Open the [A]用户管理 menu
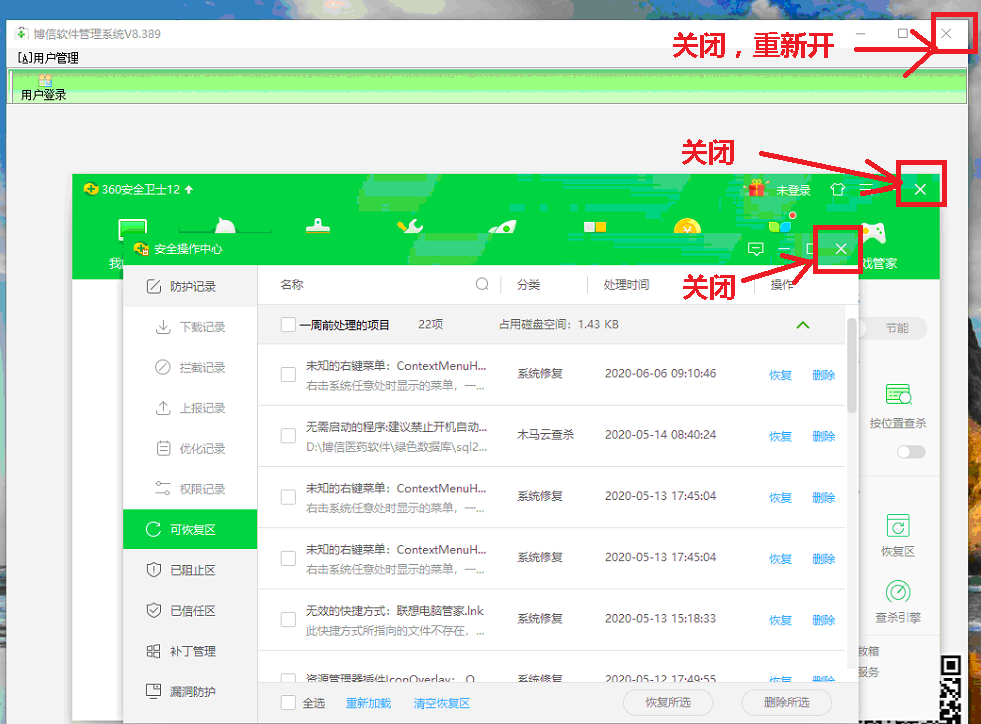 pos(48,58)
